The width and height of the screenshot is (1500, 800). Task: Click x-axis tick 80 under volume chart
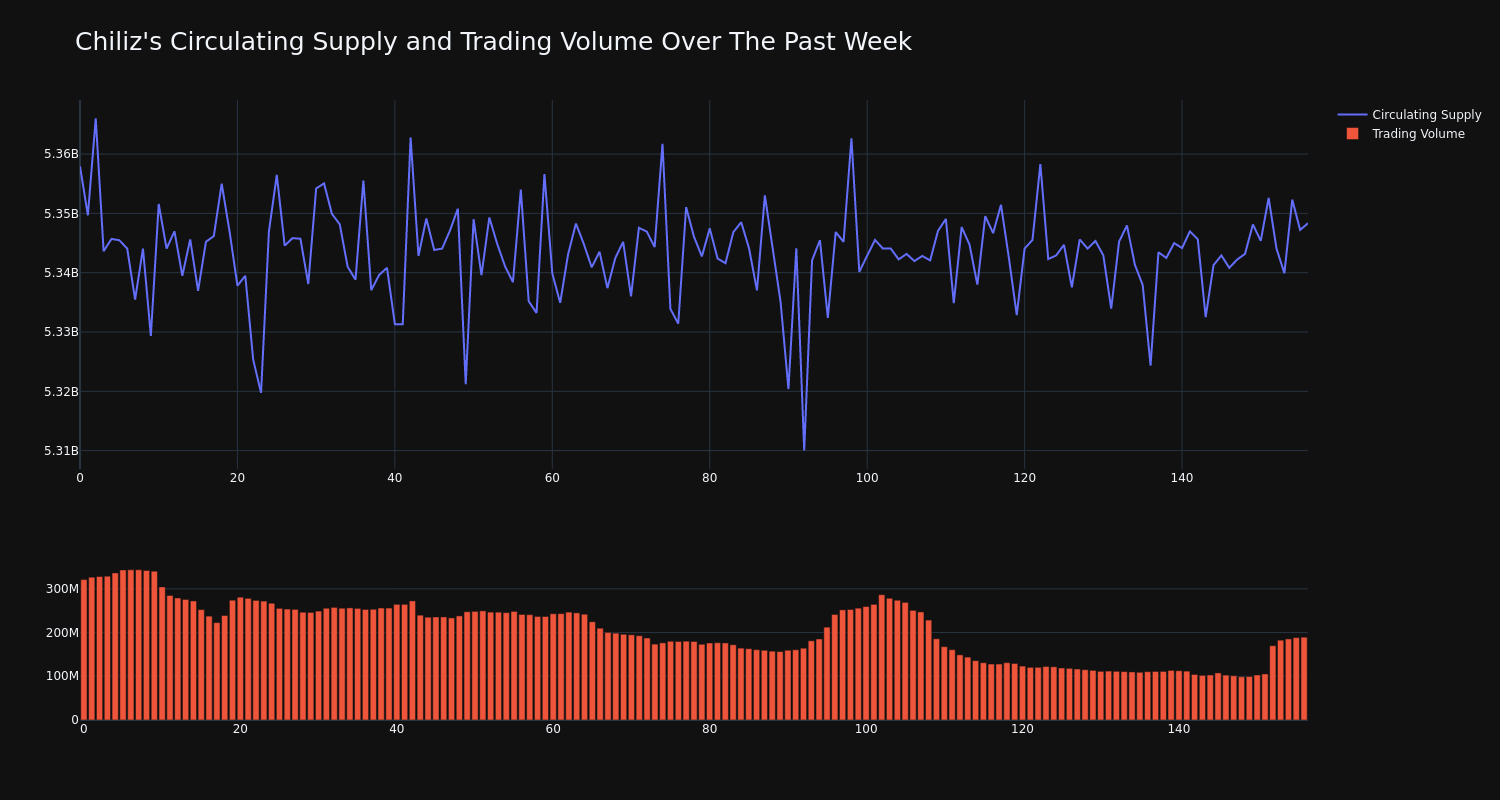(710, 729)
